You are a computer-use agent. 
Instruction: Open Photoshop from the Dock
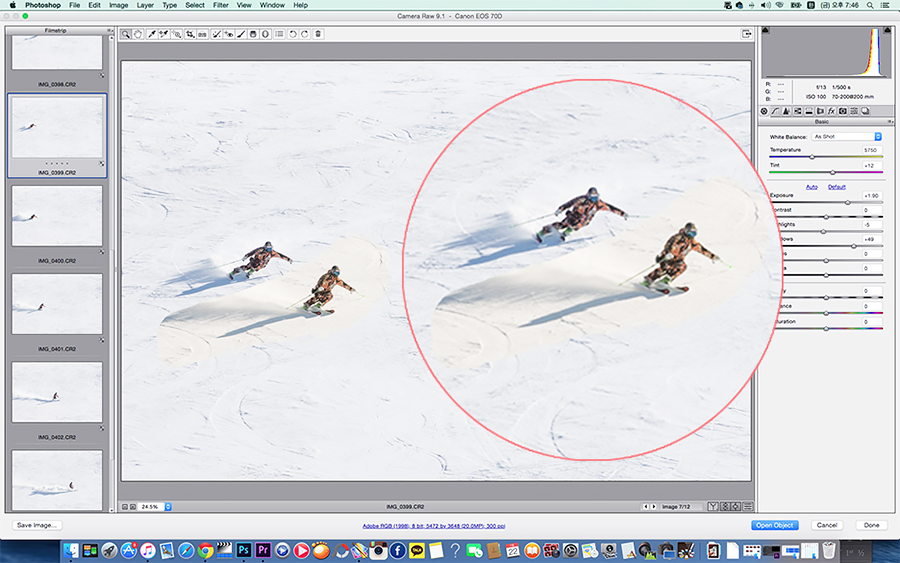coord(243,551)
